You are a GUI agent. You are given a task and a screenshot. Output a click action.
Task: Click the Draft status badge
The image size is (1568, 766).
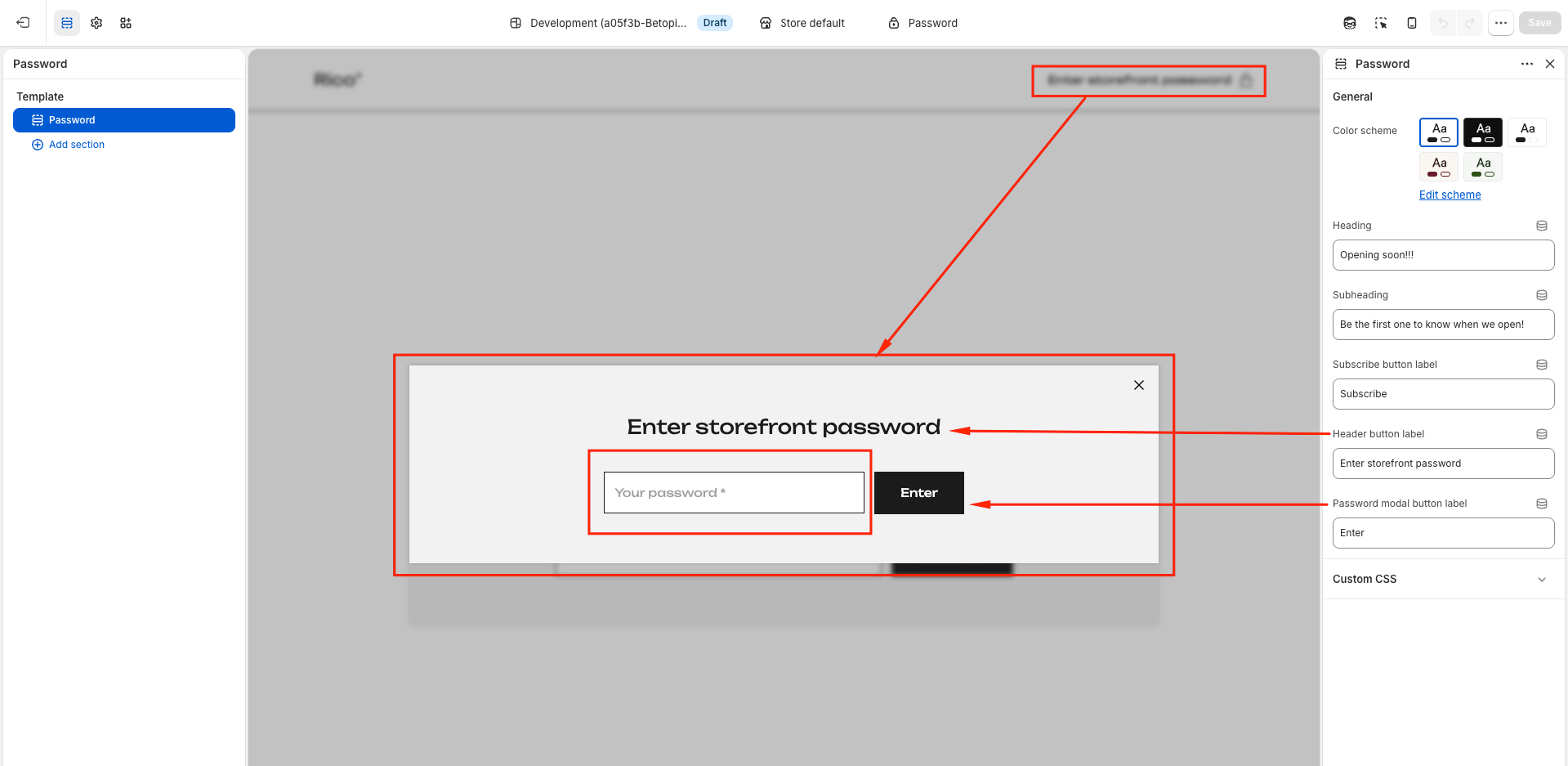click(x=714, y=23)
